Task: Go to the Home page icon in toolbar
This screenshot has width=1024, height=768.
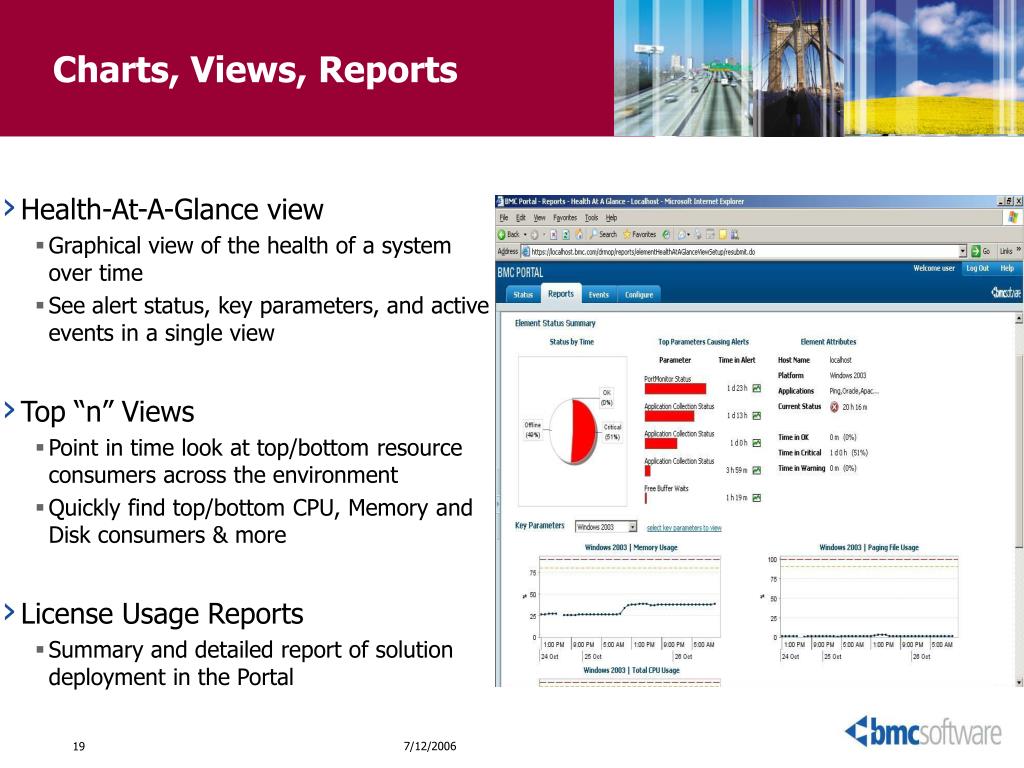Action: click(x=579, y=234)
